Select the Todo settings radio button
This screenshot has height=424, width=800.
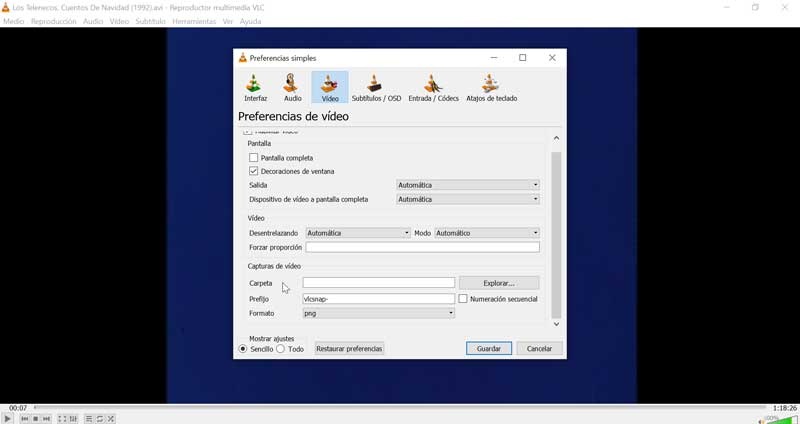pos(281,349)
